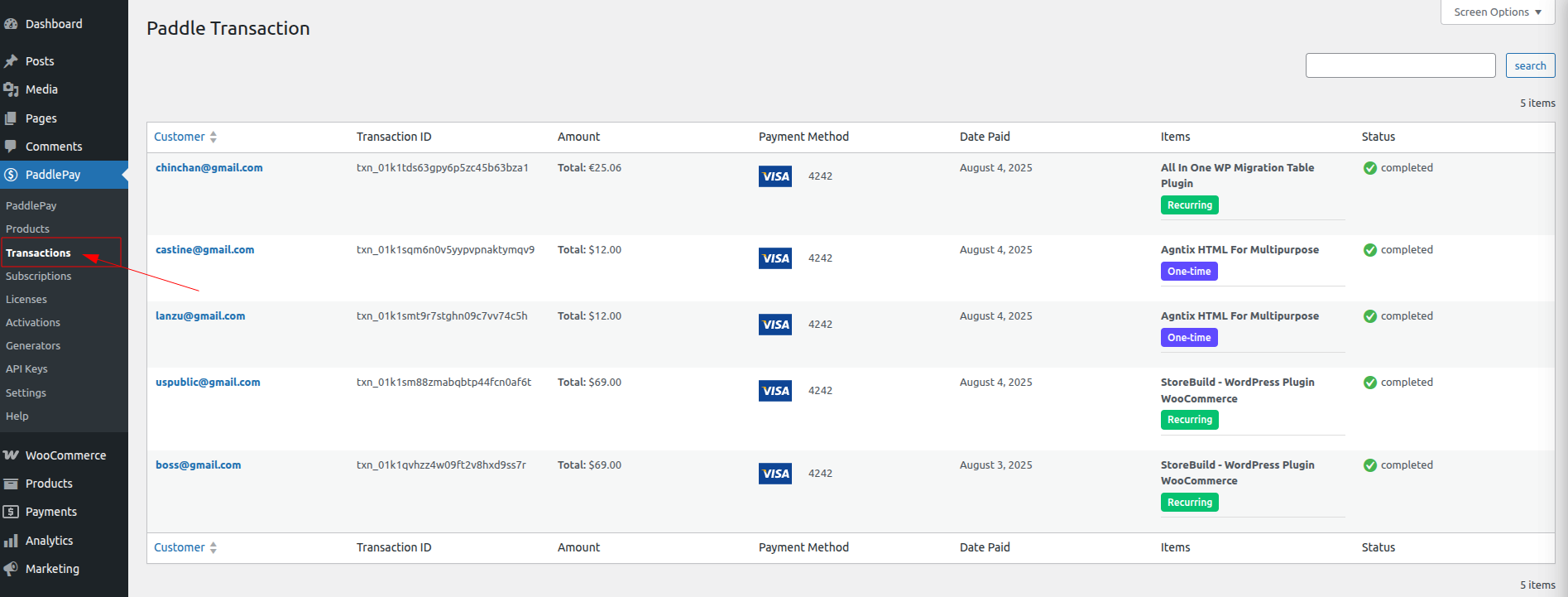Sort by Customer using header sort arrows

pos(213,137)
